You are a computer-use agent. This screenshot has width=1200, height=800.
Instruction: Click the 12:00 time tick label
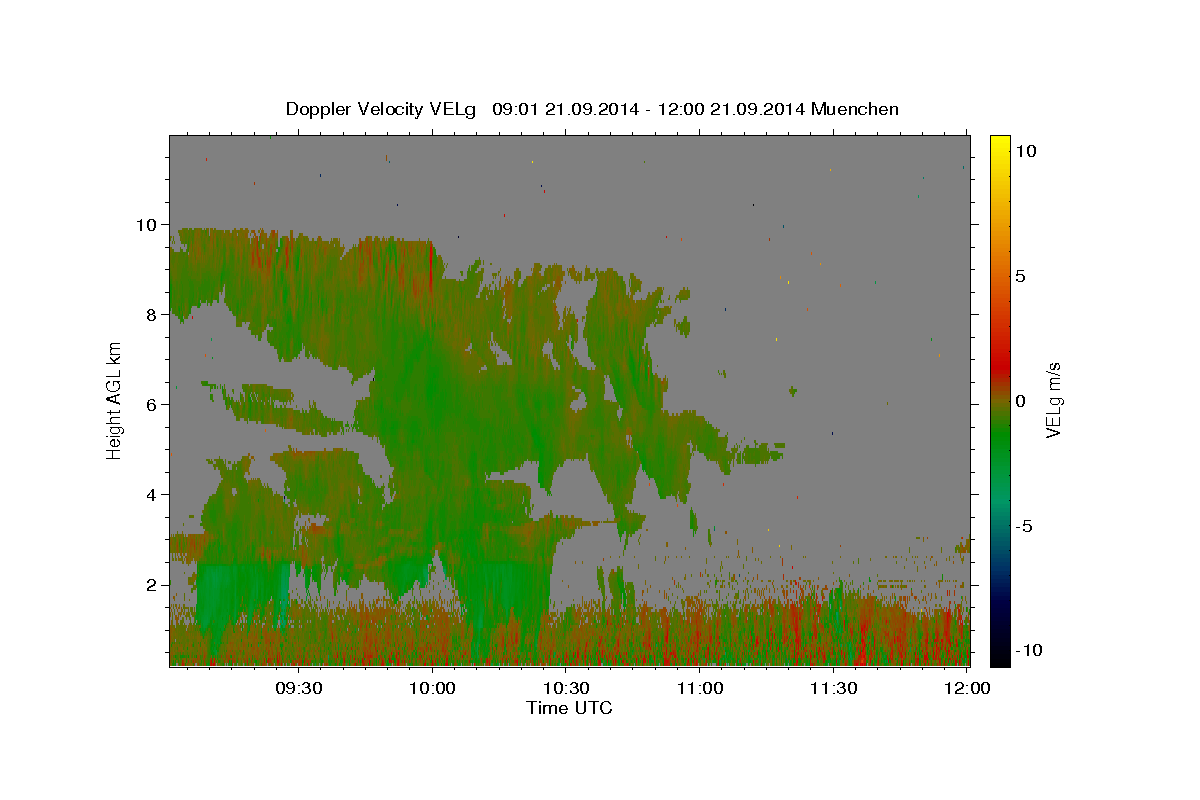coord(968,689)
